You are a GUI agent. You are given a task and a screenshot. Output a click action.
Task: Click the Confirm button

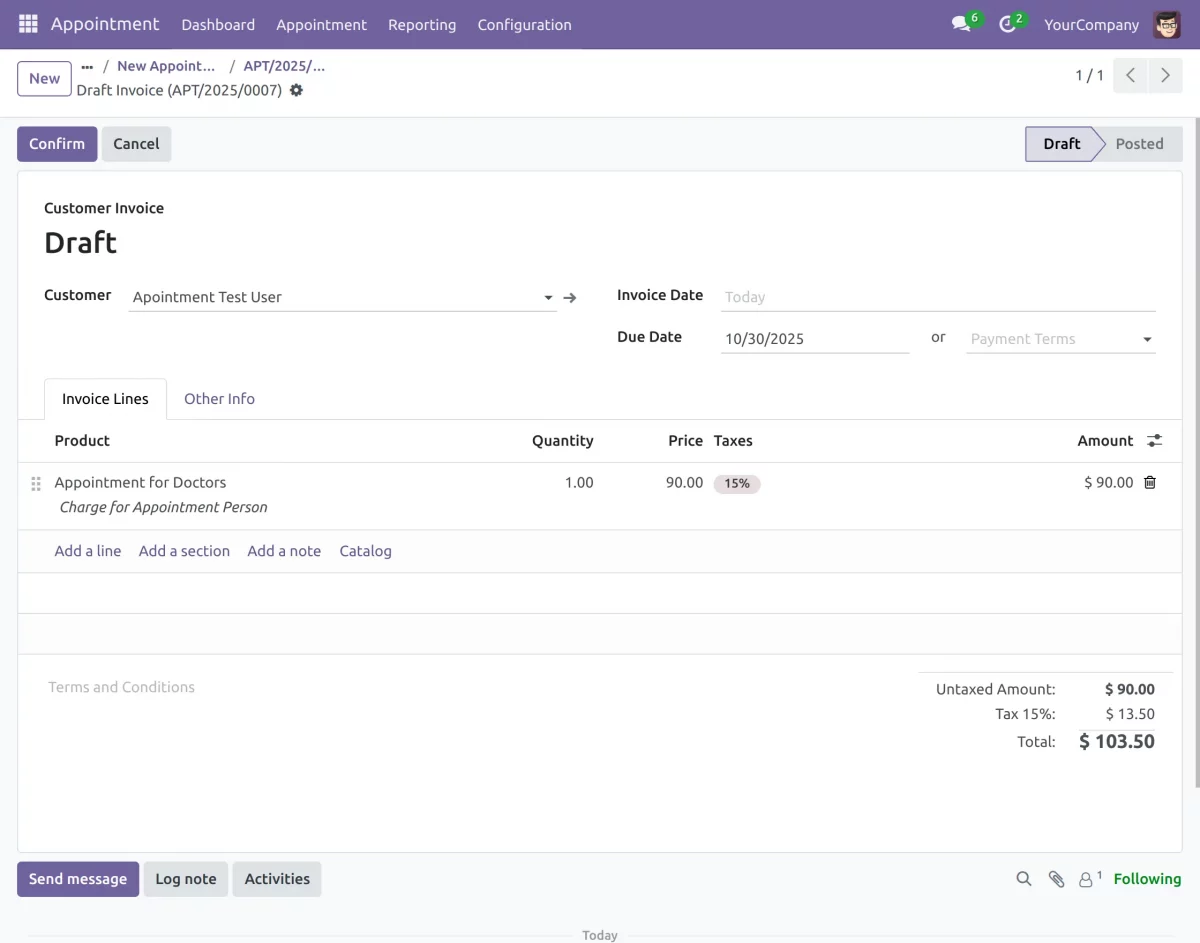pyautogui.click(x=56, y=143)
